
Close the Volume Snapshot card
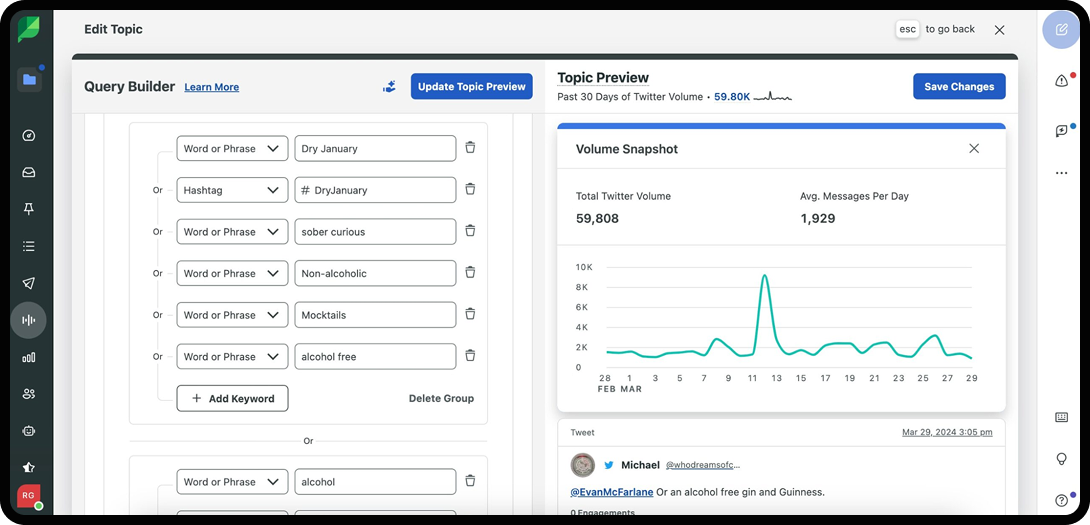(x=974, y=149)
